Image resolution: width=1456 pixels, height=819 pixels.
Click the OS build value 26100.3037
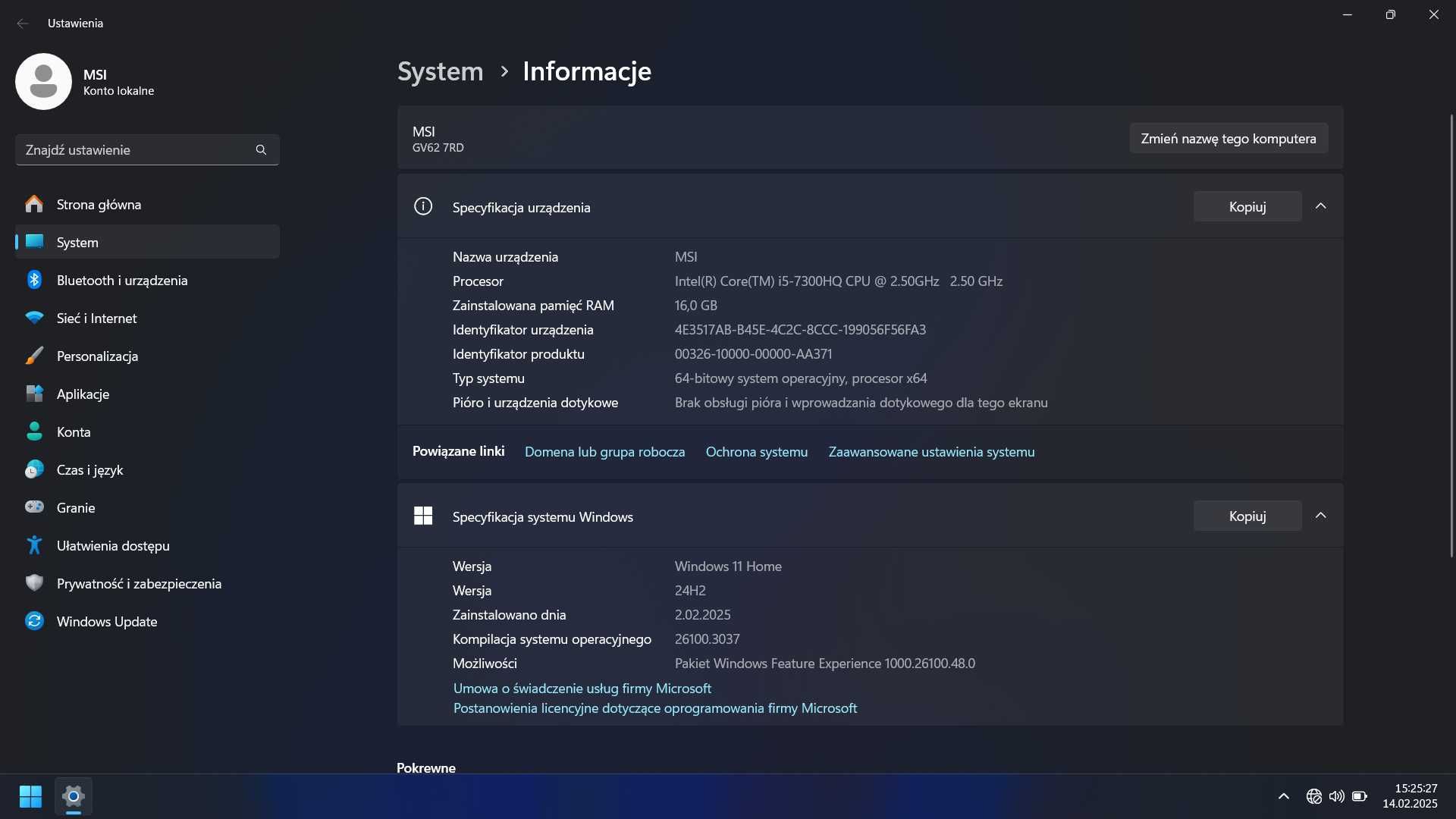(707, 639)
